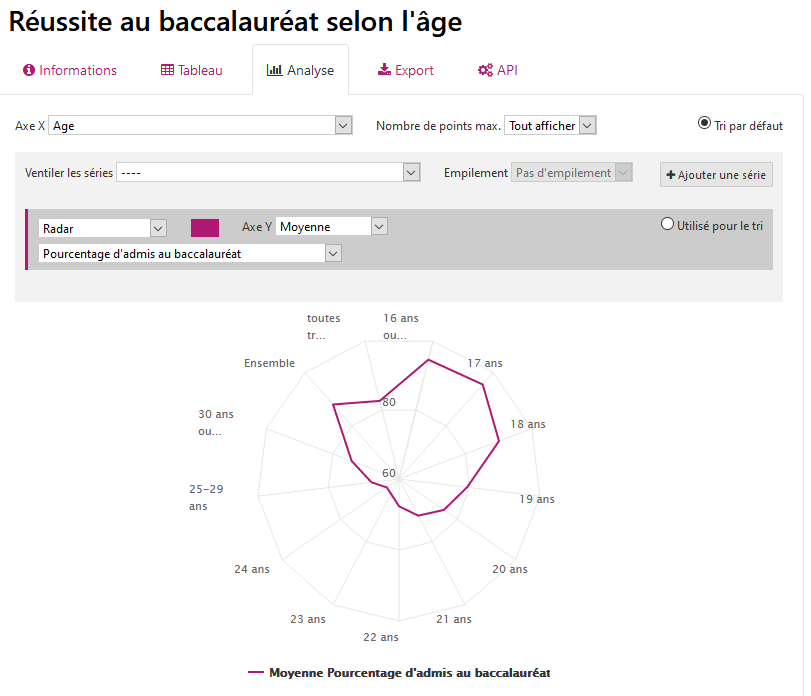Click the magenta series color swatch

[x=205, y=228]
